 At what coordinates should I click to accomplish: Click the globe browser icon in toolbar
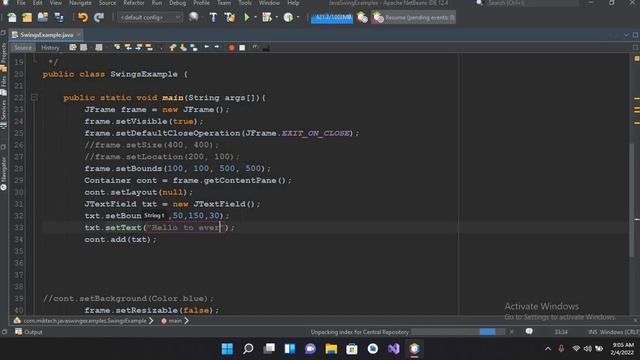tap(193, 17)
